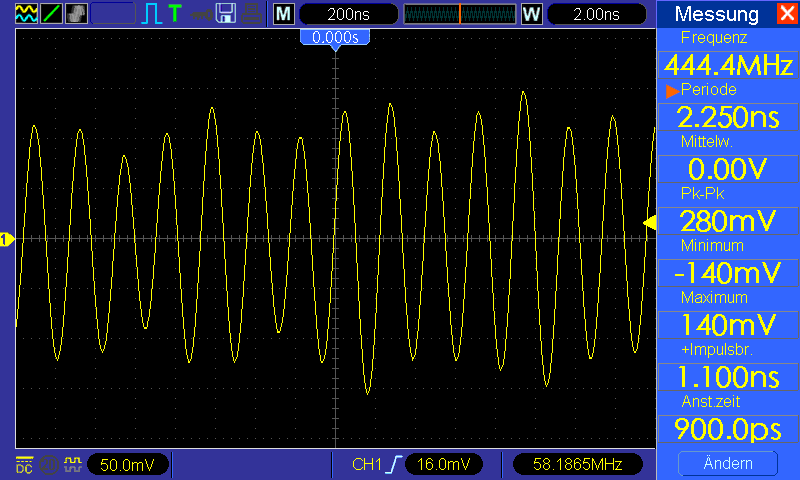
Task: Select the green diagonal line icon
Action: (51, 13)
